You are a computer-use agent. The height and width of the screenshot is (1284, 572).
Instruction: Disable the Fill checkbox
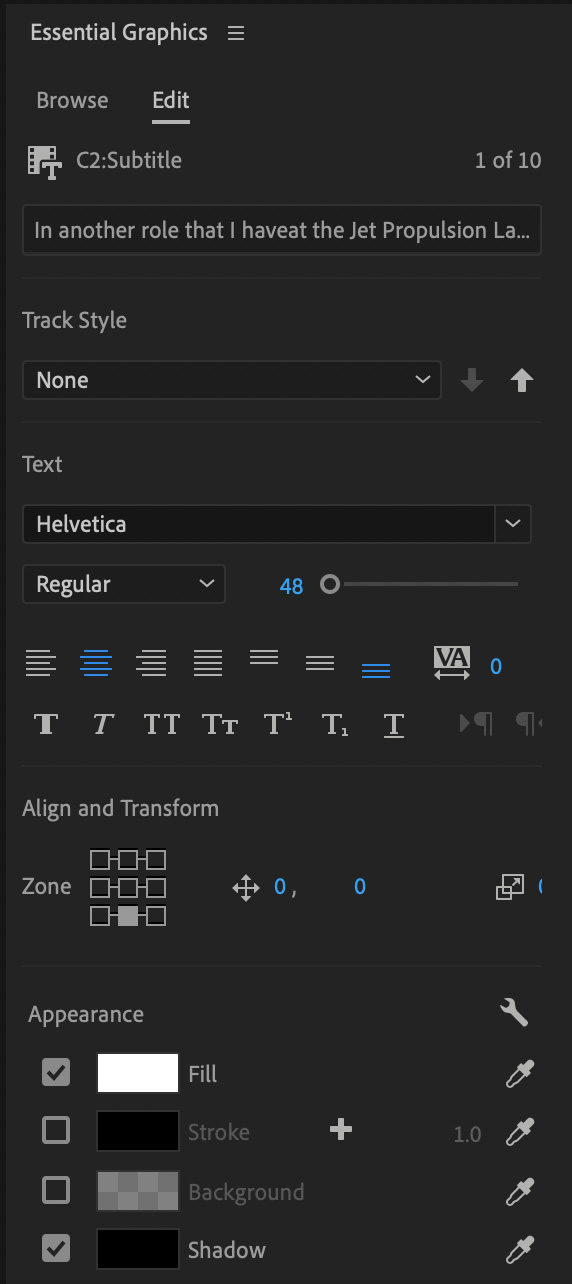pos(56,1073)
